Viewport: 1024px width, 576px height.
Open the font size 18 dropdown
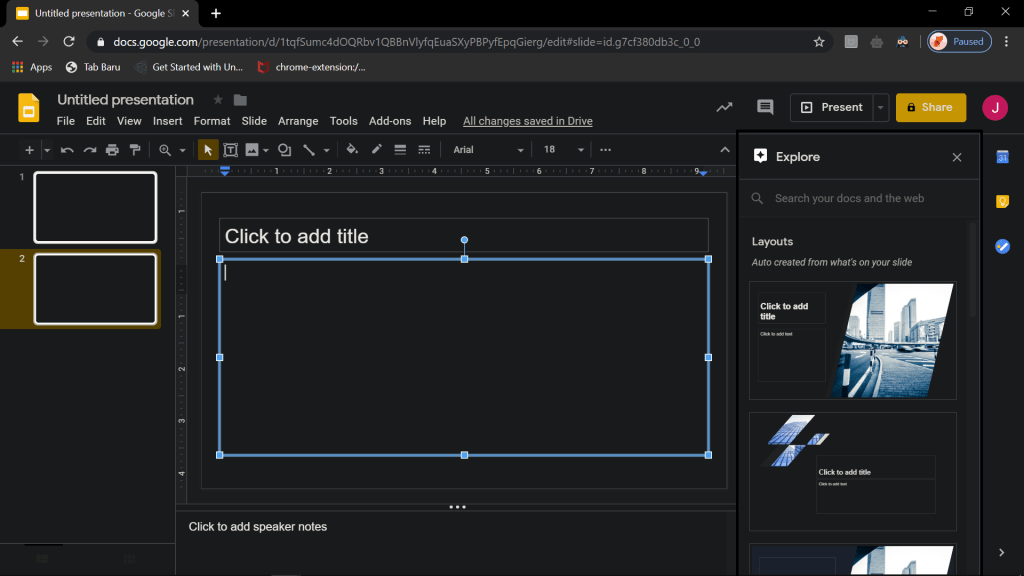coord(563,150)
